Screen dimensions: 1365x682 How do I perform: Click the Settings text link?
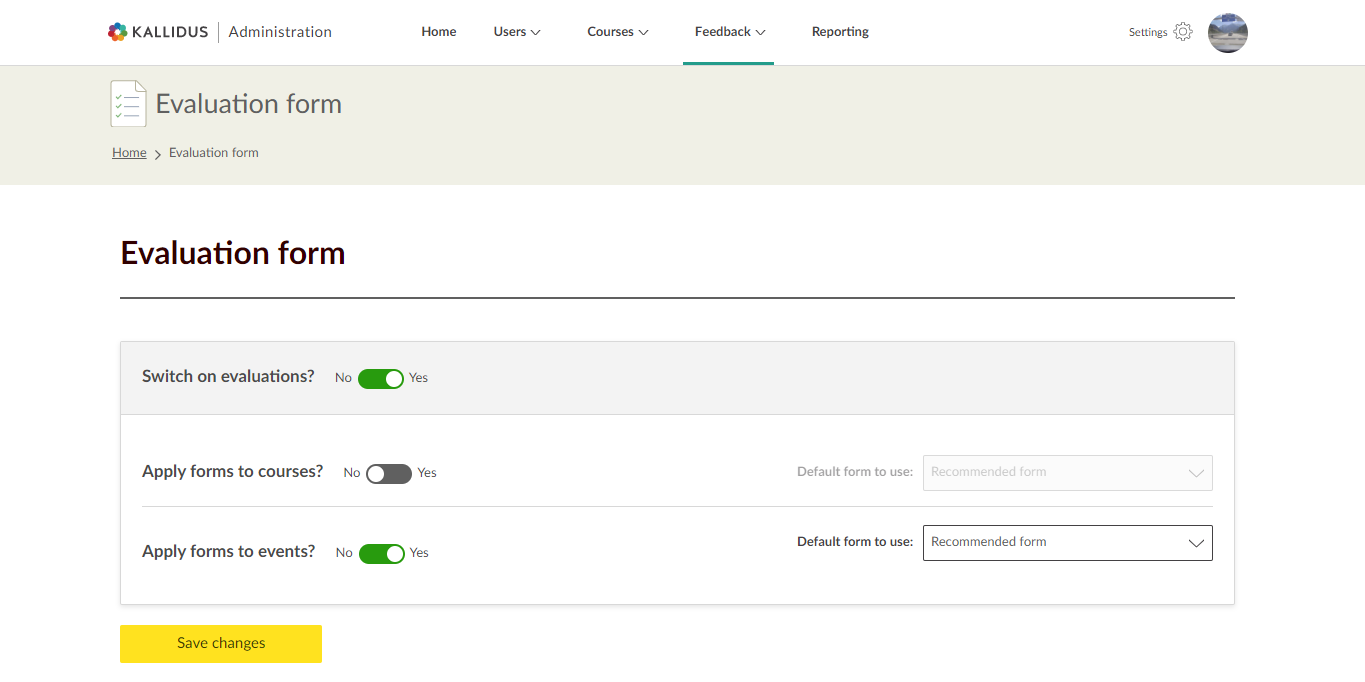point(1148,33)
